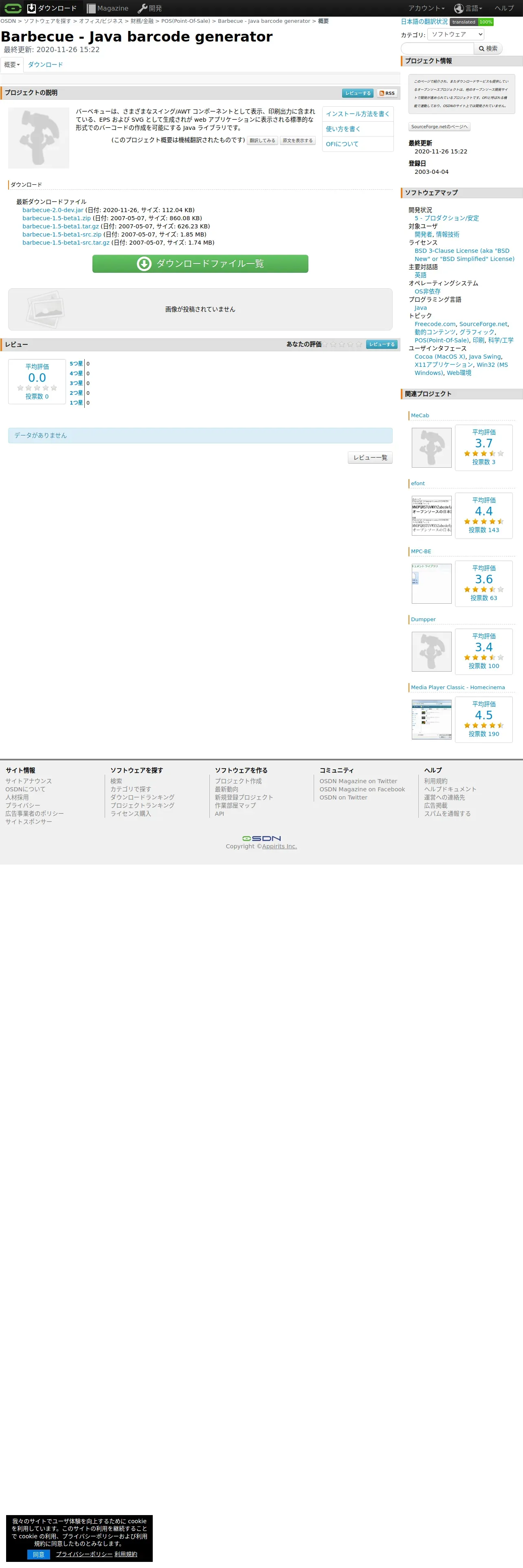Click the OSDN logo in the footer
Viewport: 523px width, 1568px height.
coord(261,838)
